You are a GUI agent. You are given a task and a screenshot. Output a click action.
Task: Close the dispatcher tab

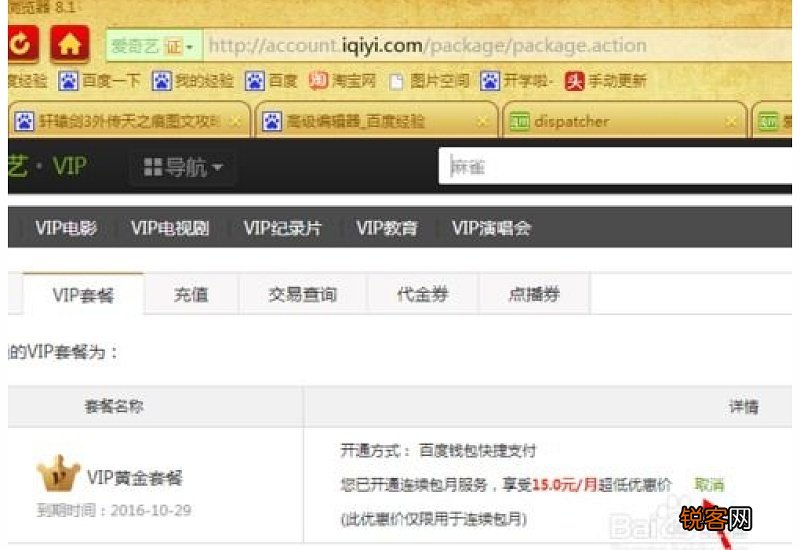click(730, 122)
